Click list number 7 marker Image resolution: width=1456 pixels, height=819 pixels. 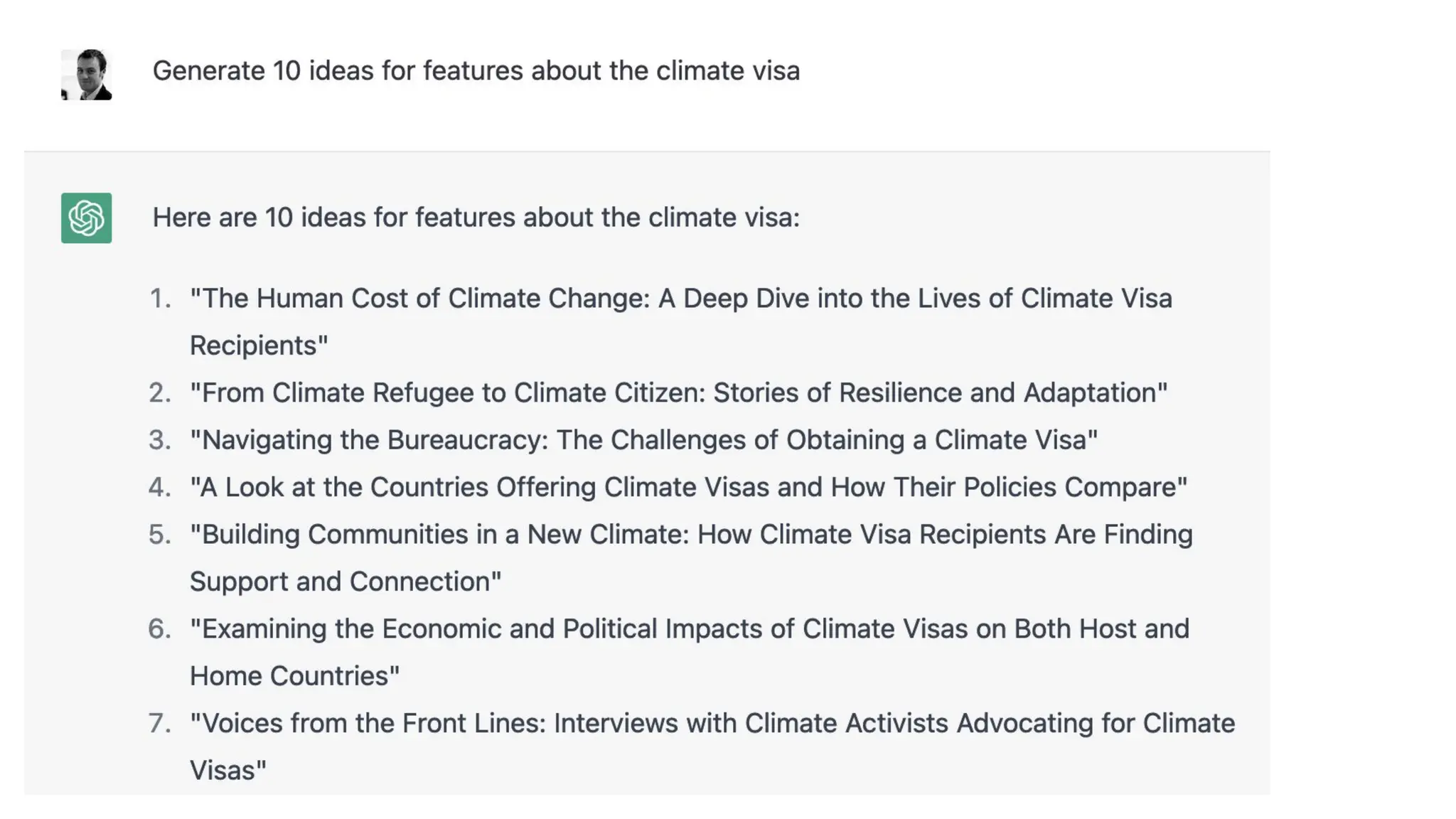pos(160,724)
